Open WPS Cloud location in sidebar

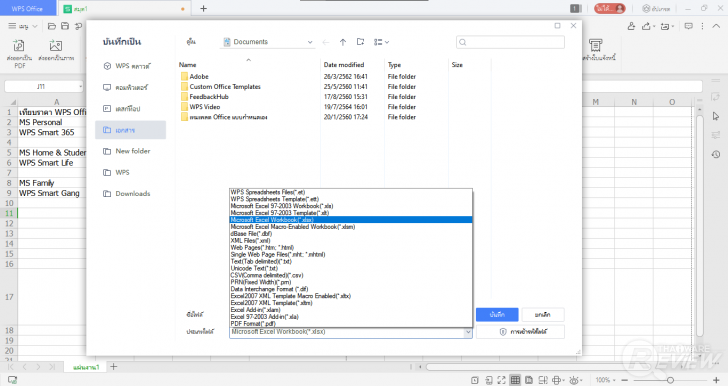[127, 66]
